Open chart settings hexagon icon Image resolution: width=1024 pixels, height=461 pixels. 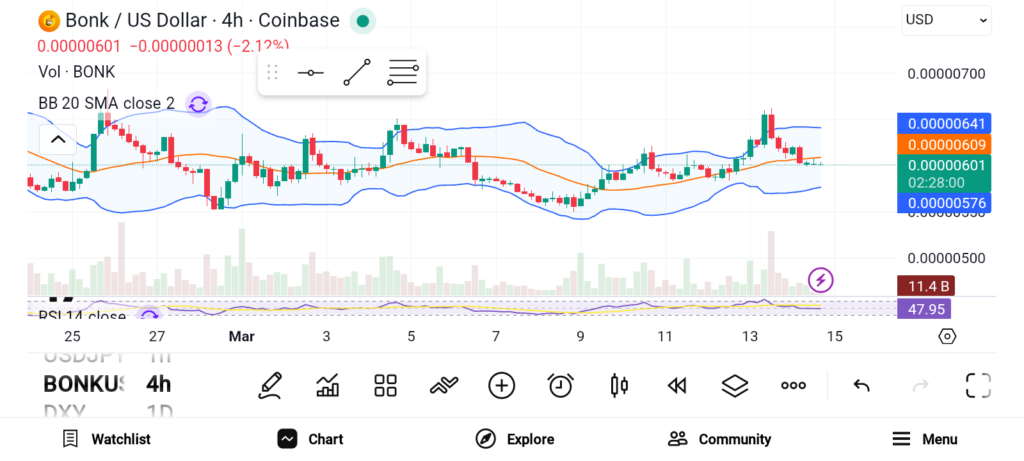pos(947,336)
